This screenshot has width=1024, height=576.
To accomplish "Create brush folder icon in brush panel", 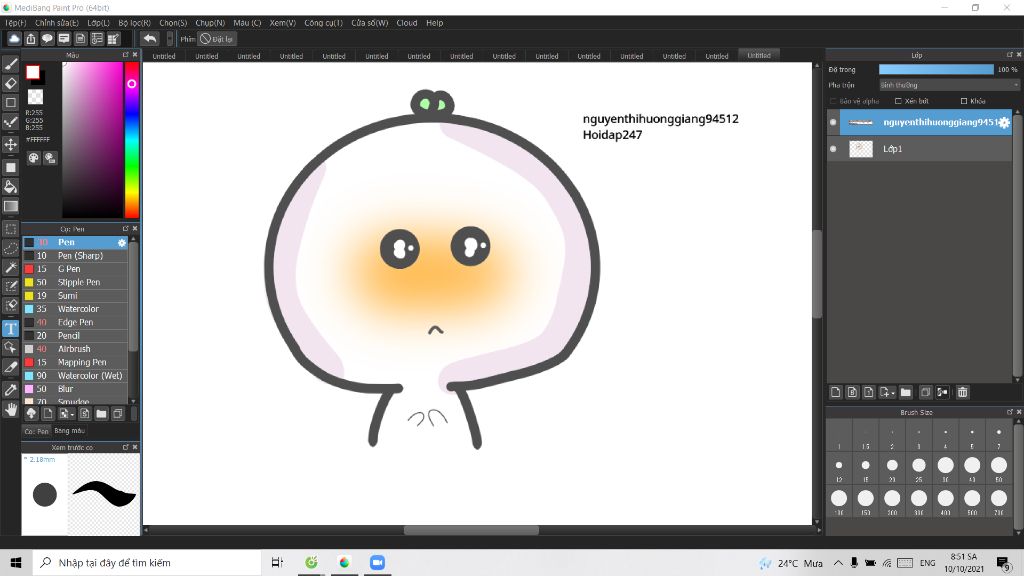I will coord(101,413).
